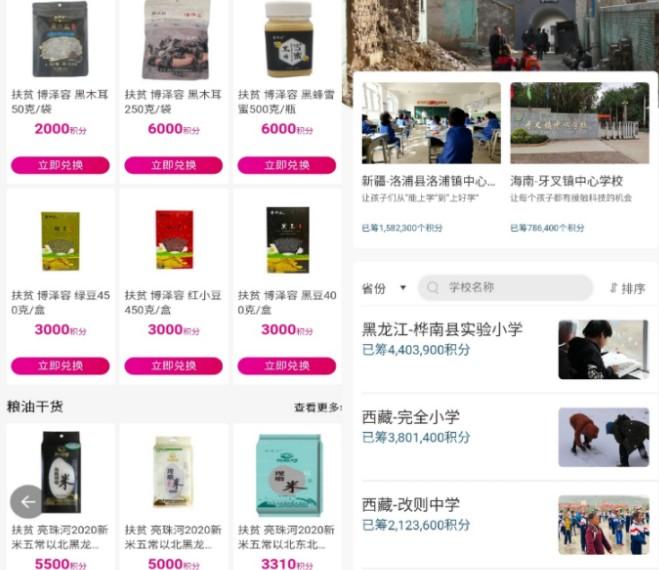
Task: Select the 西藏-改则中学 list entry
Action: 506,525
